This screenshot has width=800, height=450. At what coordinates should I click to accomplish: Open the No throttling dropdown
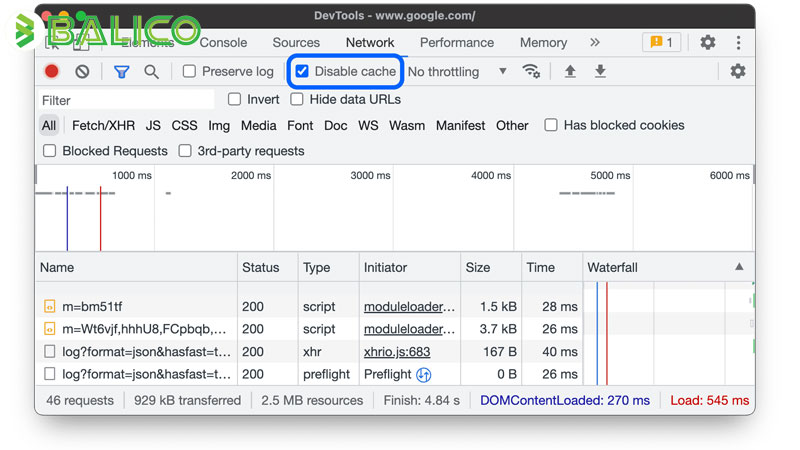(458, 71)
